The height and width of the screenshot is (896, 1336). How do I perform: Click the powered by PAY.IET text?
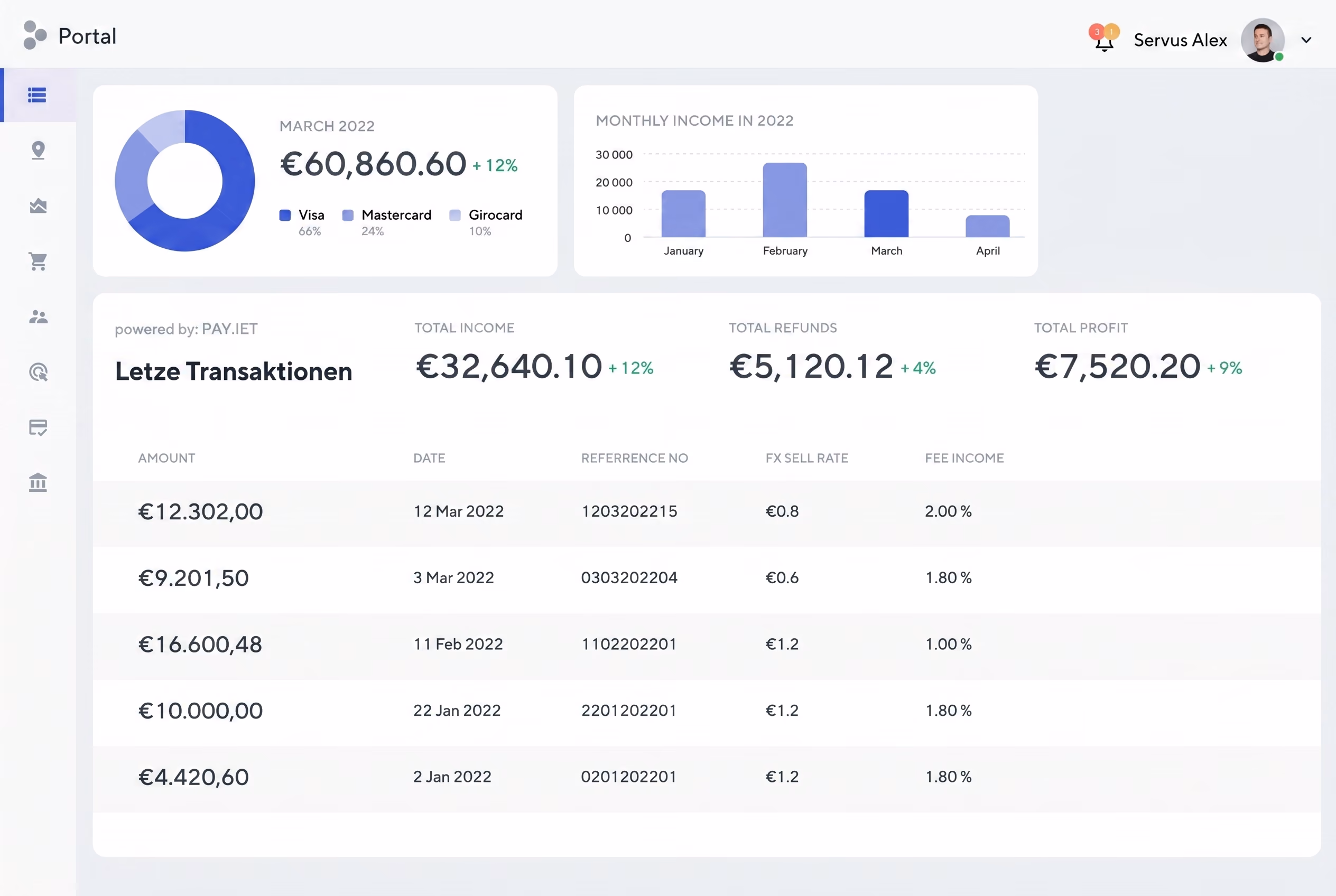point(187,329)
